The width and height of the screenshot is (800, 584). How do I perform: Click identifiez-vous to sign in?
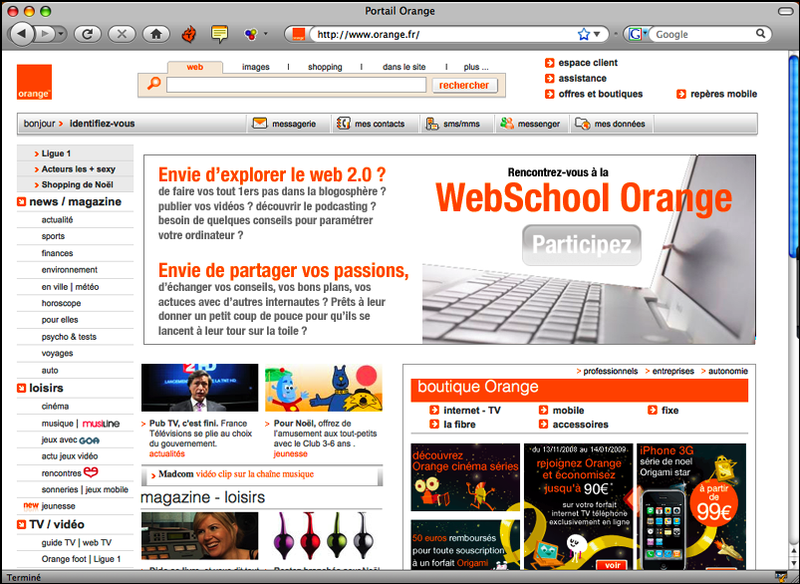click(102, 123)
